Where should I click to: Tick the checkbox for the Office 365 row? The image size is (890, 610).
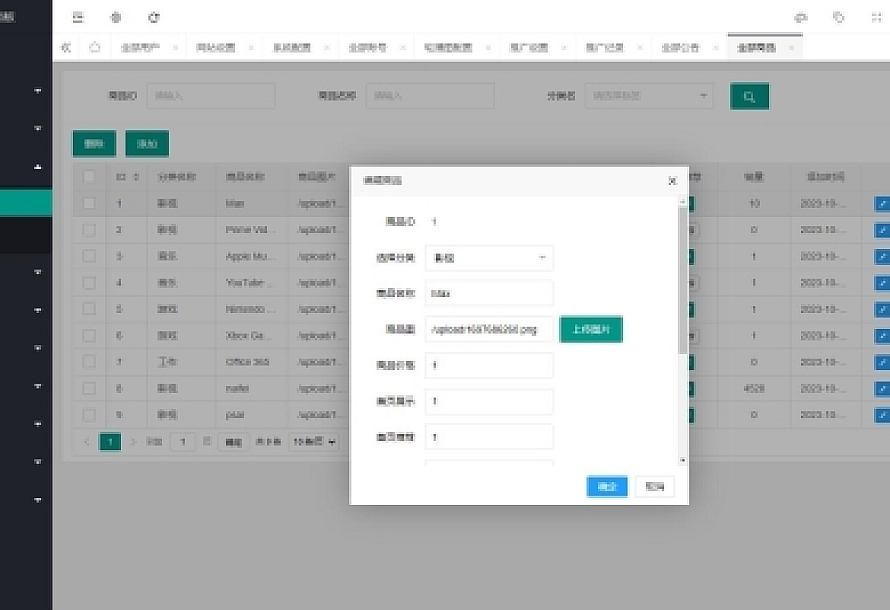click(x=89, y=361)
